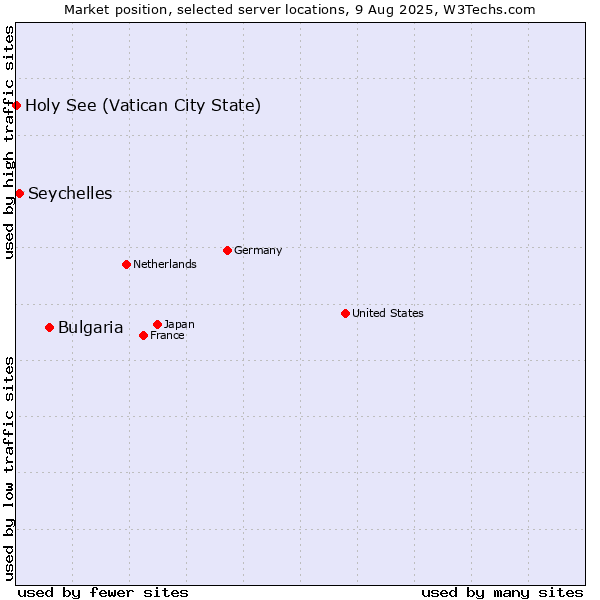Click the 'Bulgaria' label text
This screenshot has height=600, width=600.
91,328
